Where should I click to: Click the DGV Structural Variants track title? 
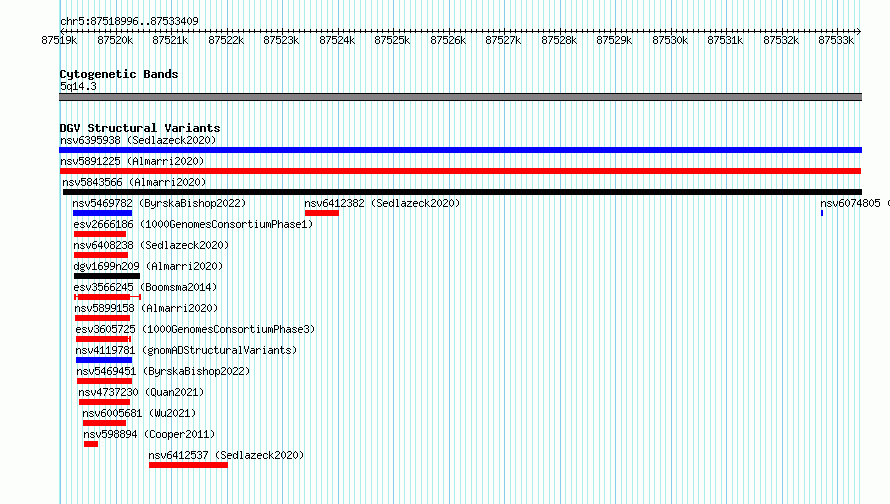pyautogui.click(x=140, y=128)
